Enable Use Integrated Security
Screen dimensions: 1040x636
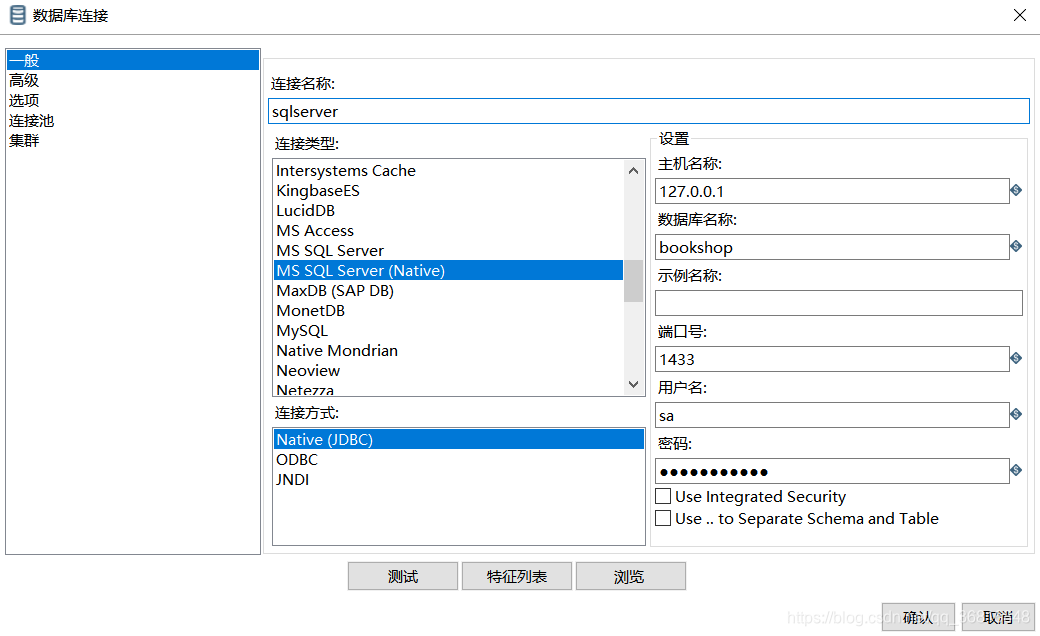(x=663, y=496)
